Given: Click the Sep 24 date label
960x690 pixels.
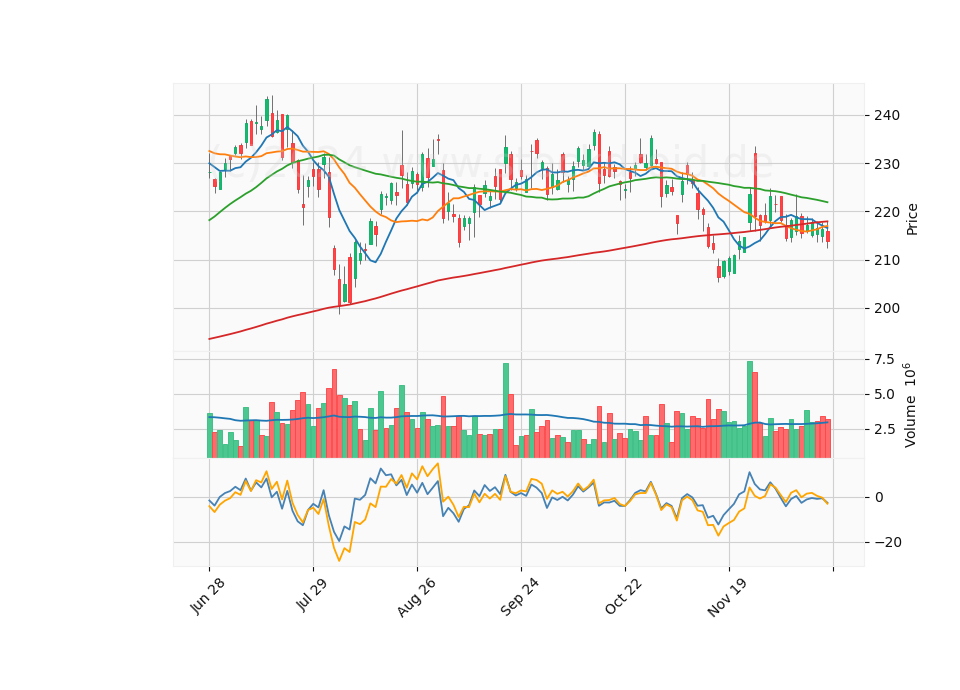Looking at the screenshot, I should [520, 597].
